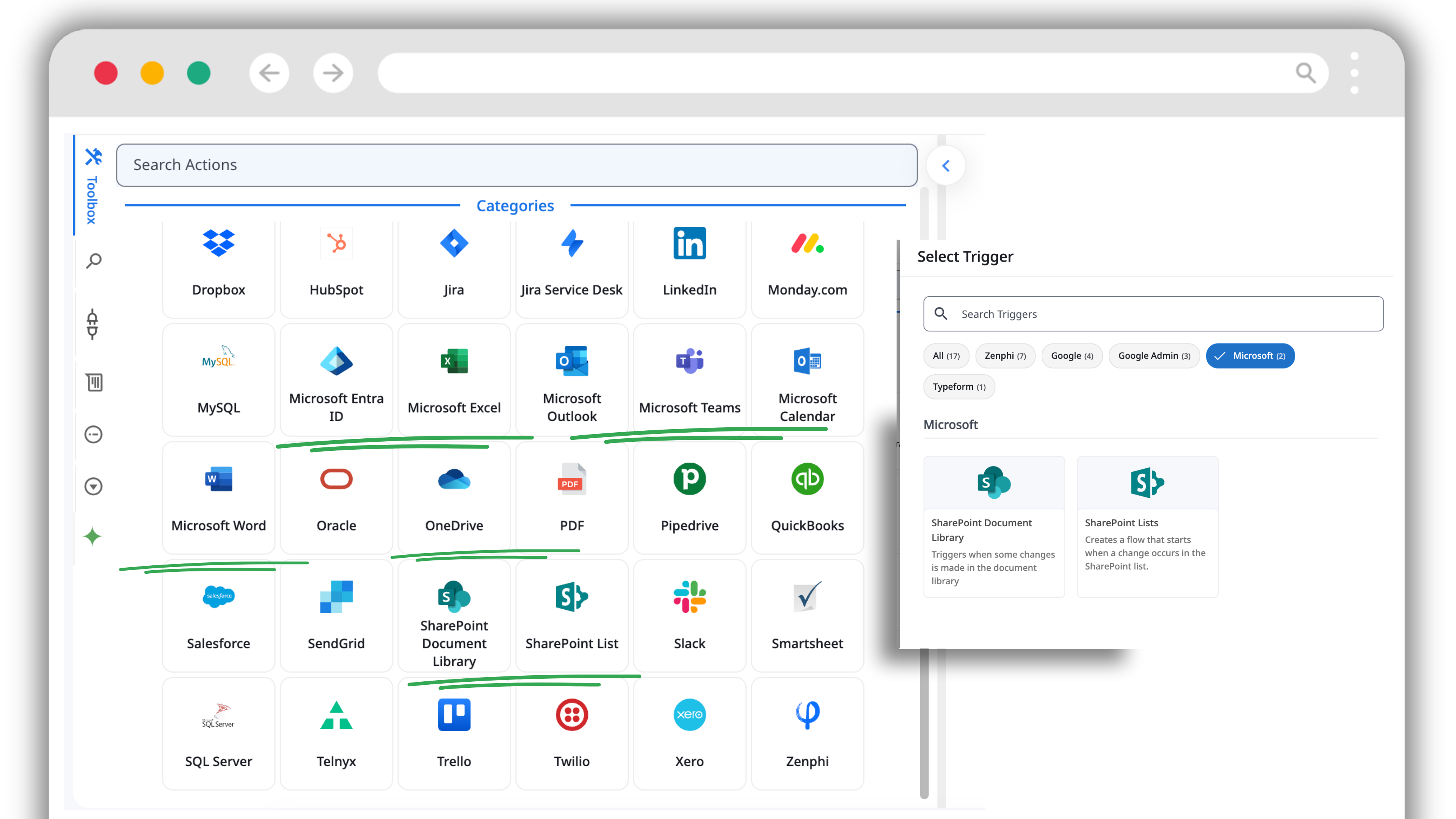Open the Toolbox sidebar tab
The height and width of the screenshot is (819, 1456).
point(92,186)
